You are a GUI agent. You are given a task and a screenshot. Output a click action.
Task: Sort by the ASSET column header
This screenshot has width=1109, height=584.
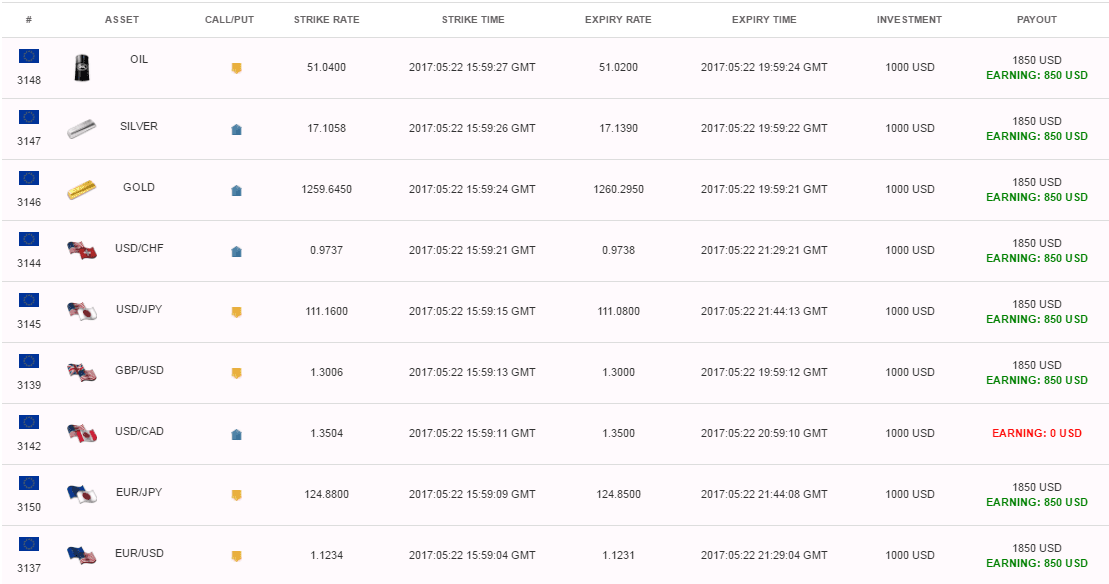pos(122,20)
